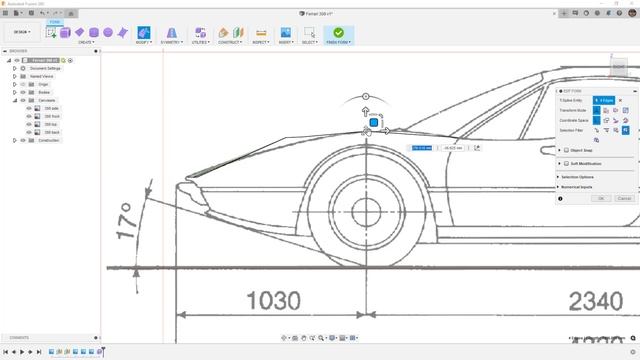The height and width of the screenshot is (360, 640).
Task: Open the data panel grid icon
Action: 5,13
